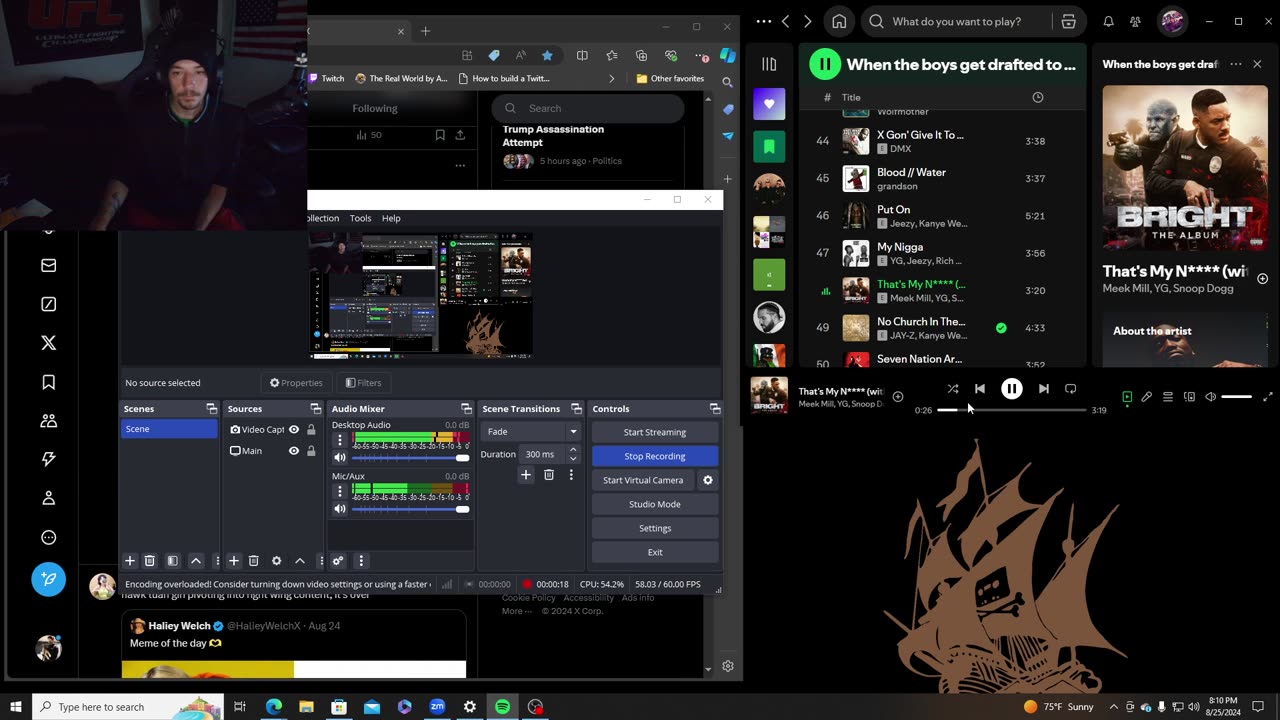Mute Mic/Aux in mixer
This screenshot has height=720, width=1280.
point(340,509)
